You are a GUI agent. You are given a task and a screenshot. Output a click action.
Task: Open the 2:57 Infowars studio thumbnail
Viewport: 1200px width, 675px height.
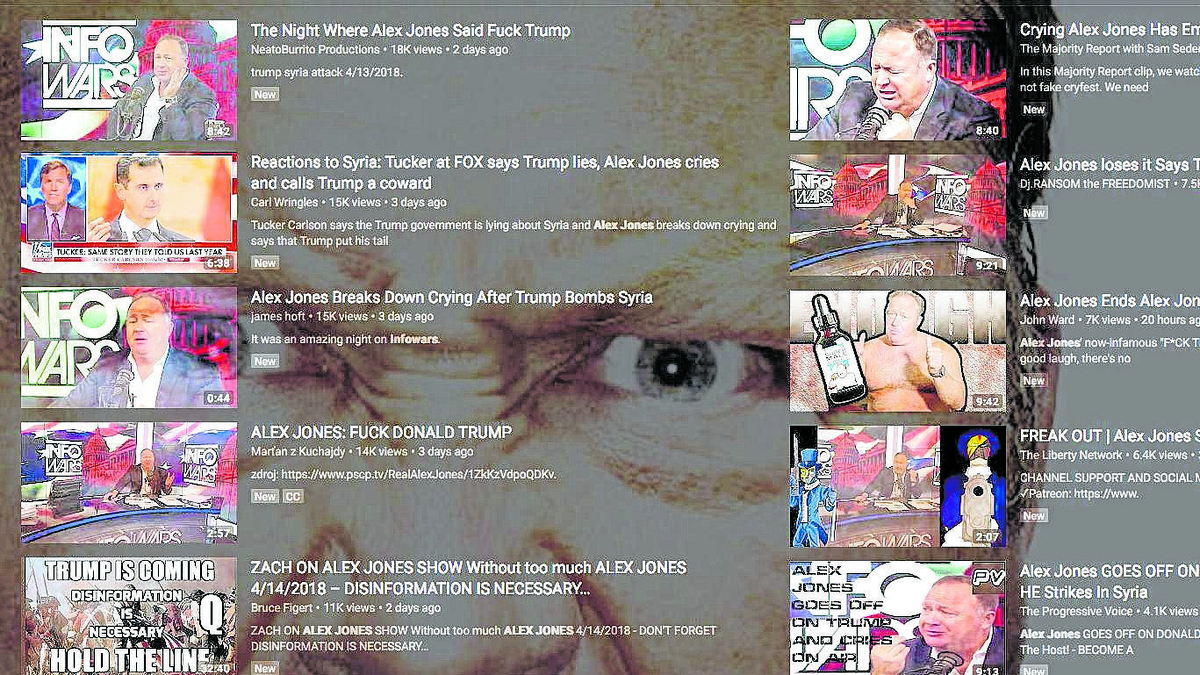pyautogui.click(x=129, y=482)
